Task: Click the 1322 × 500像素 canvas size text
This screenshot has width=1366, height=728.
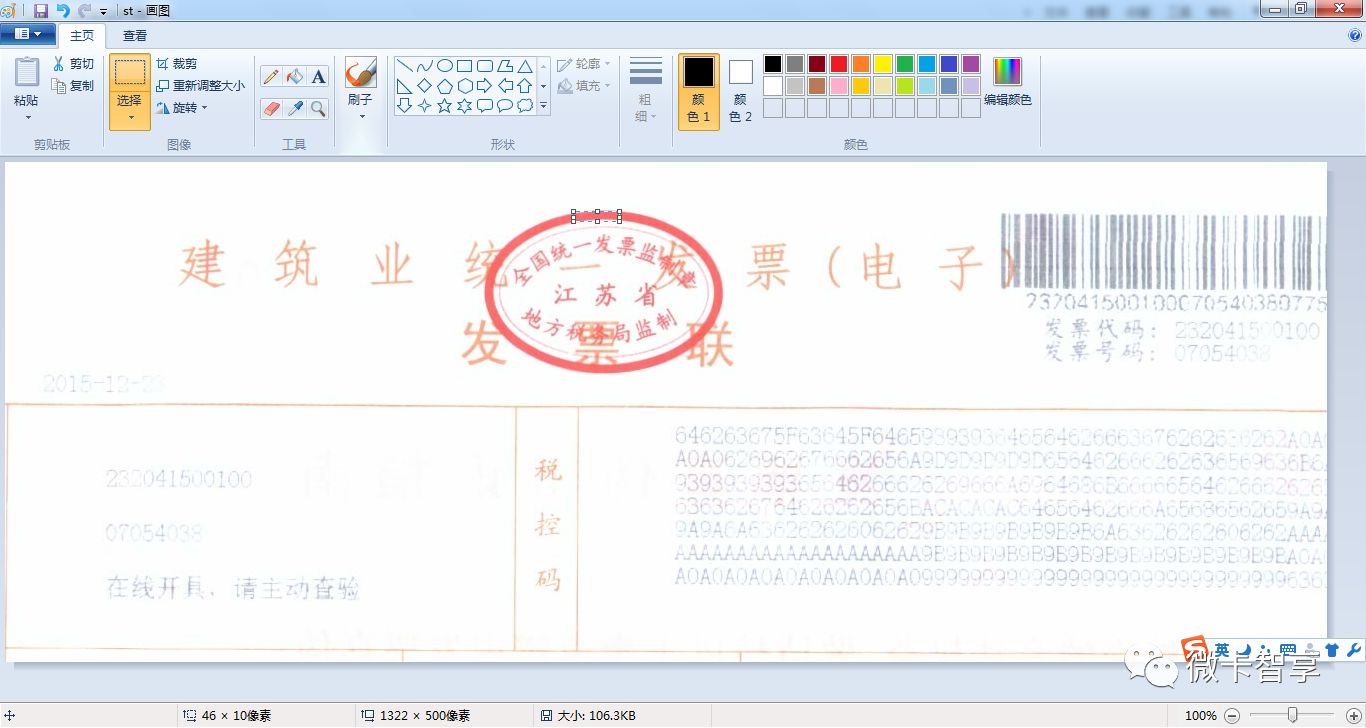Action: click(424, 715)
